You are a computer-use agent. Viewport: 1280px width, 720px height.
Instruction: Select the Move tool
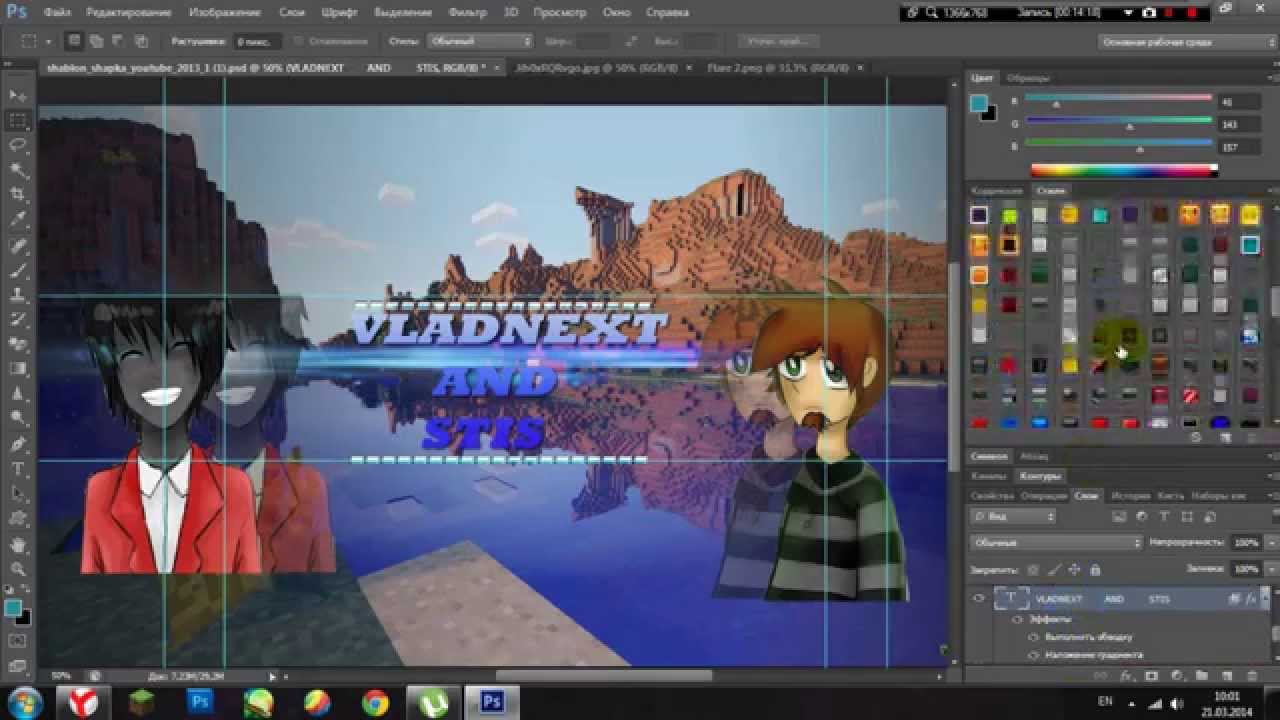click(x=18, y=95)
